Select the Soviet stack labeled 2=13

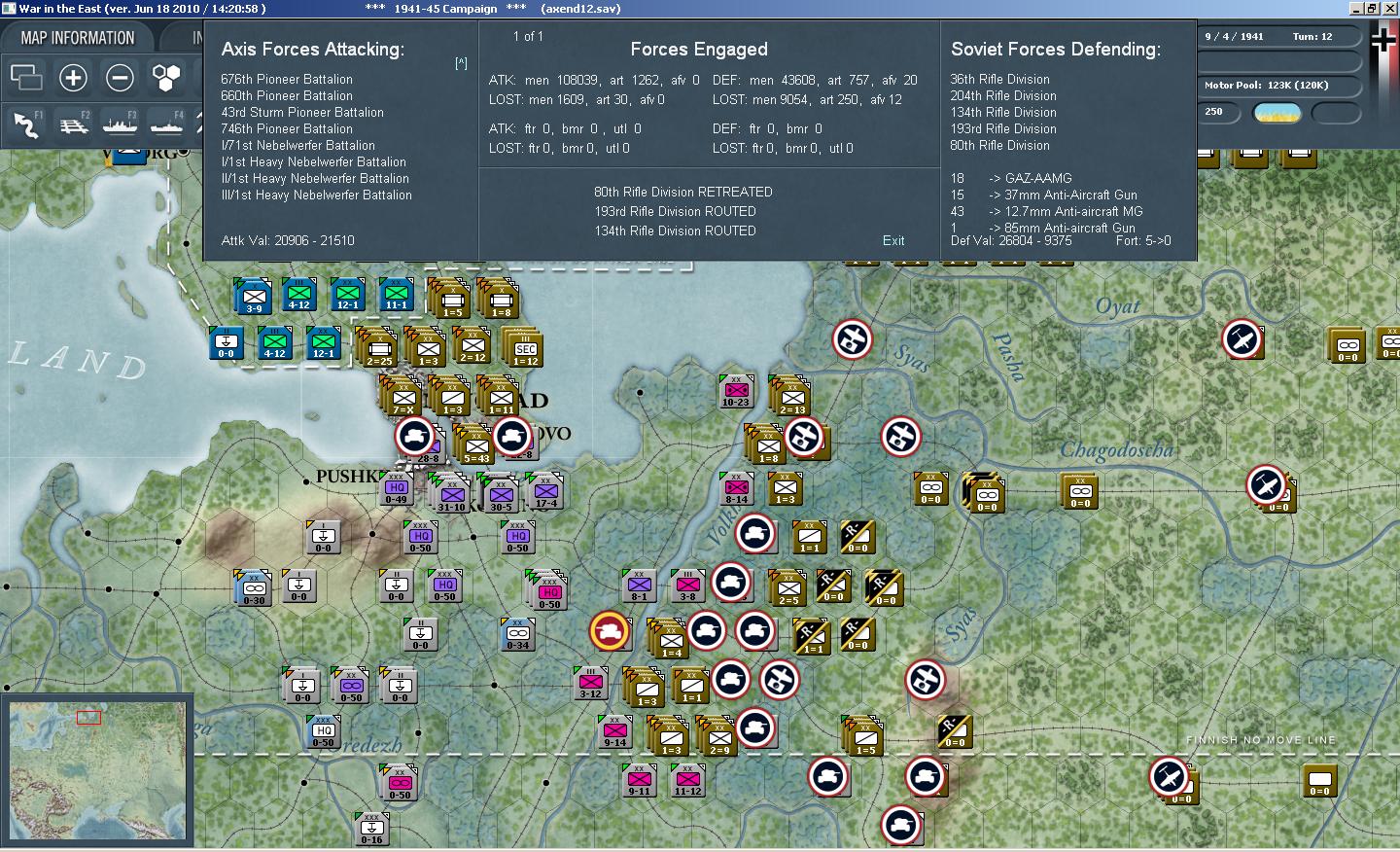point(790,396)
